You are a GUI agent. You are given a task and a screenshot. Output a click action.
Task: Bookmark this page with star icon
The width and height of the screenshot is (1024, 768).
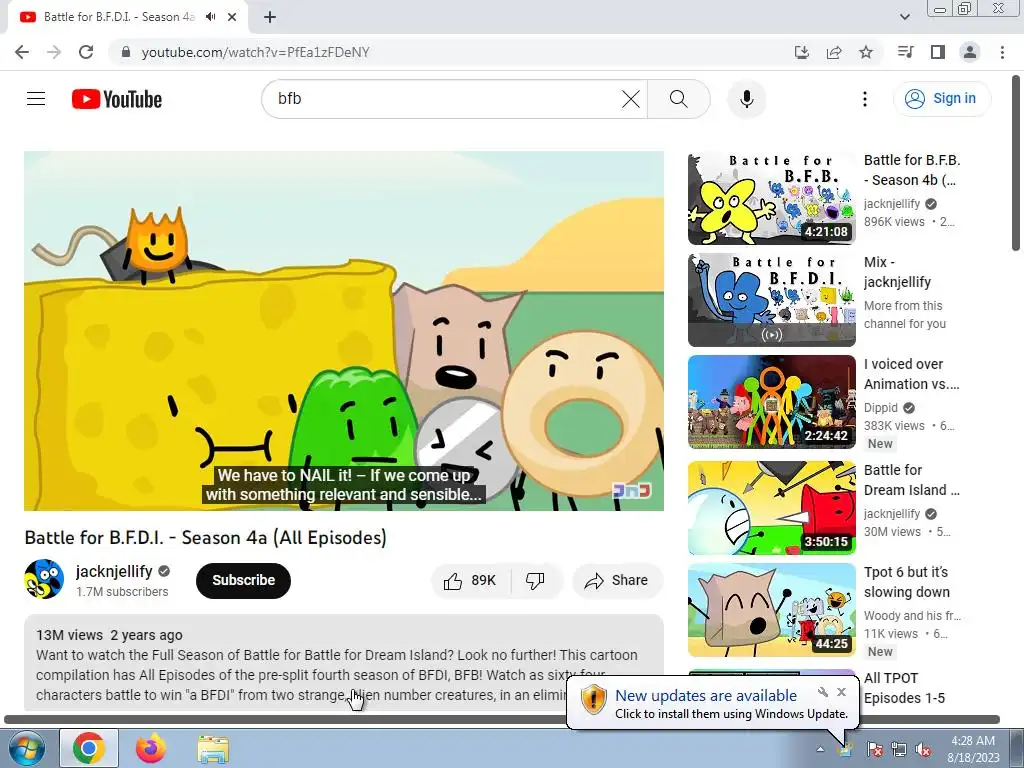click(866, 52)
